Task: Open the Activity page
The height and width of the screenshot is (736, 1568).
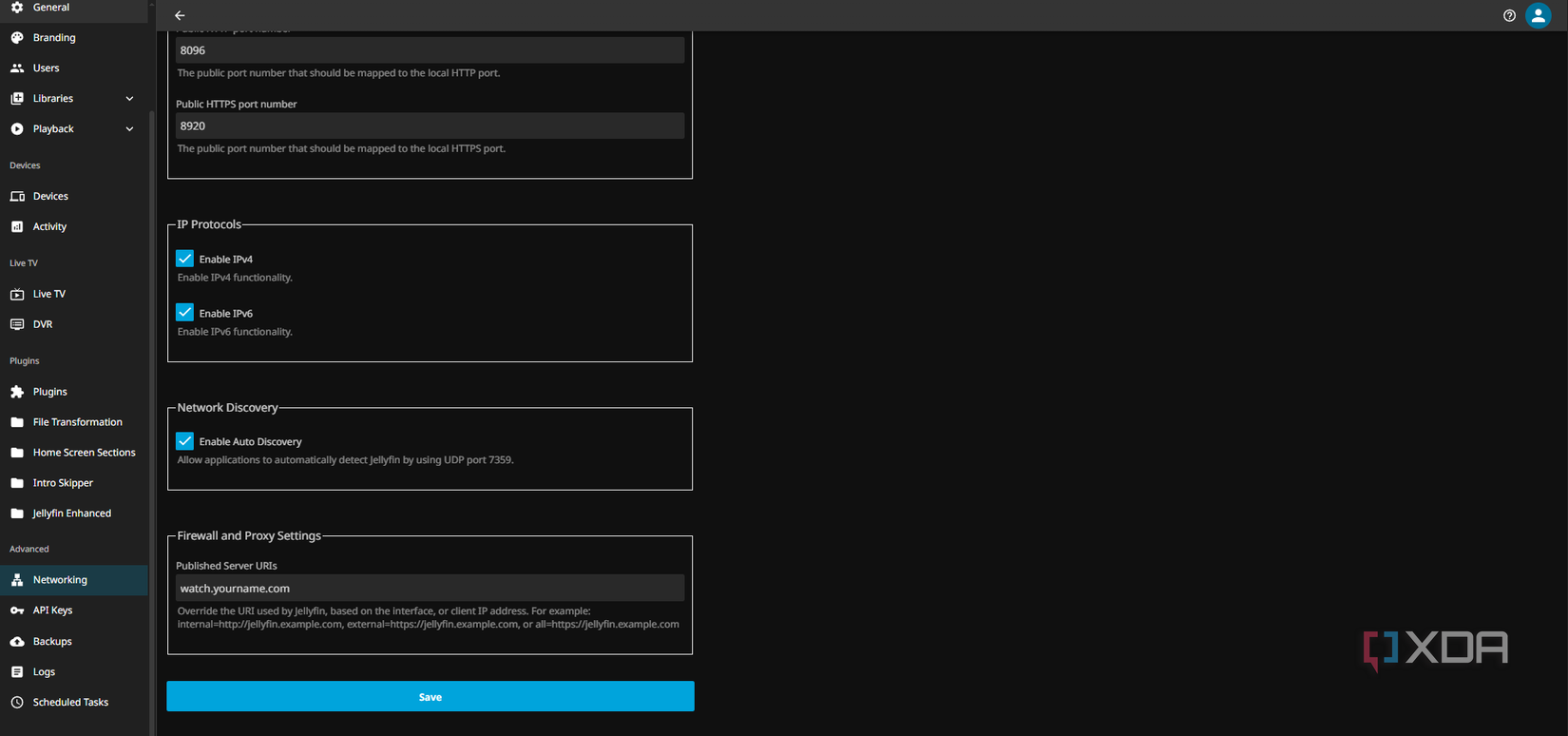Action: point(74,226)
